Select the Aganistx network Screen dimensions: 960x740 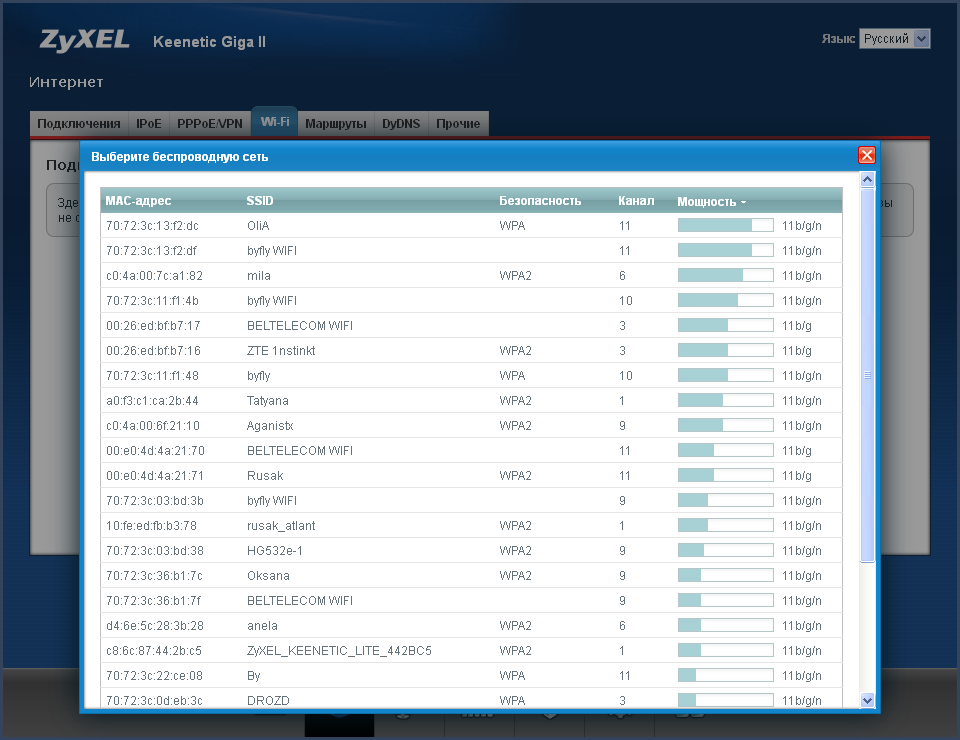pyautogui.click(x=471, y=426)
